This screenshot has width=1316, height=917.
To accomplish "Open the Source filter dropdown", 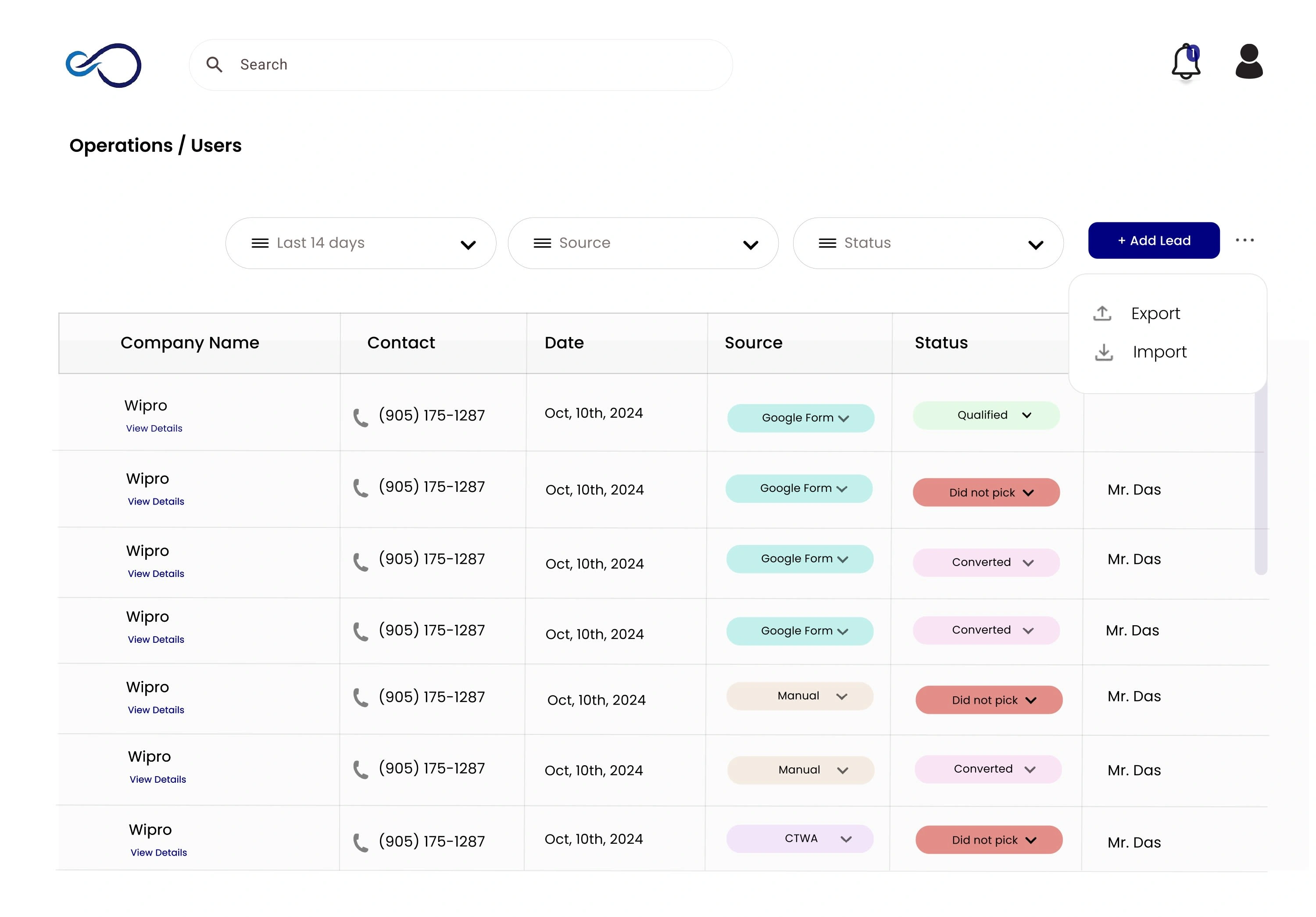I will click(x=643, y=243).
